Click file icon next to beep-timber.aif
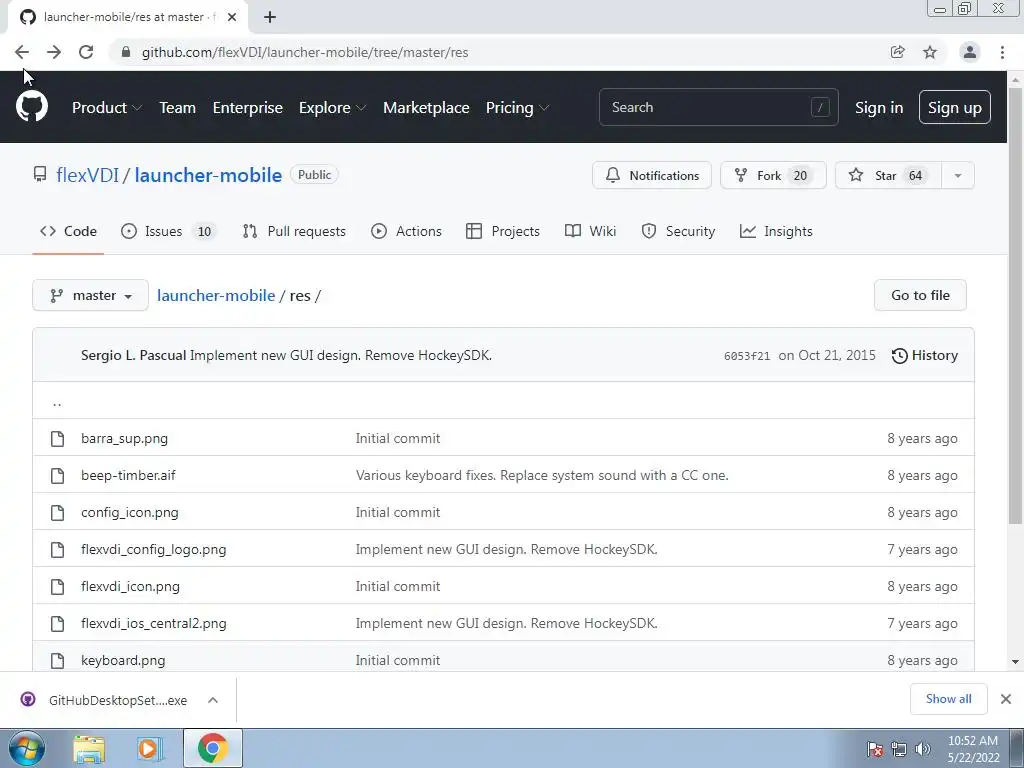The height and width of the screenshot is (768, 1024). tap(57, 475)
